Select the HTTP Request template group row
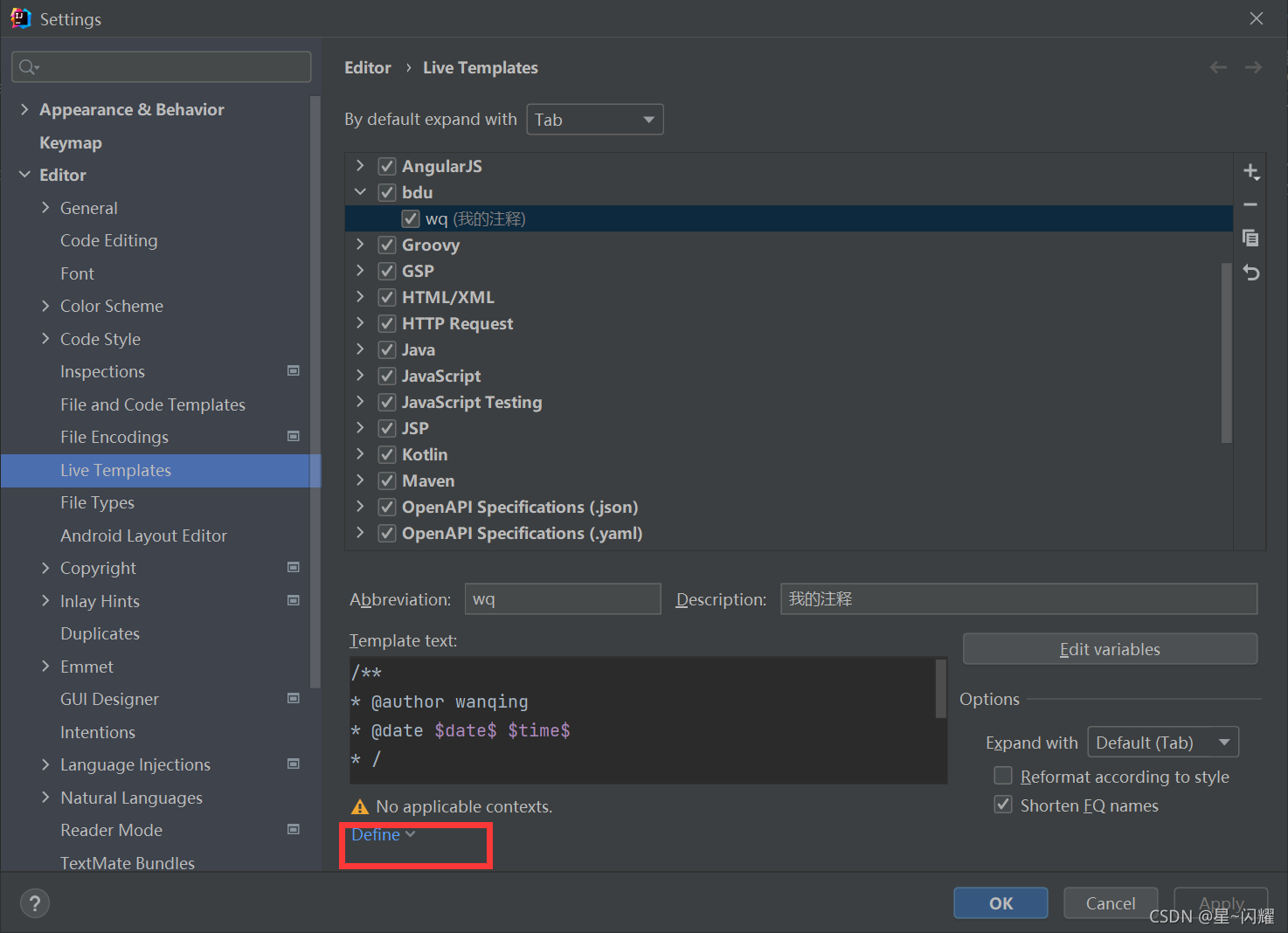This screenshot has height=933, width=1288. pos(789,323)
